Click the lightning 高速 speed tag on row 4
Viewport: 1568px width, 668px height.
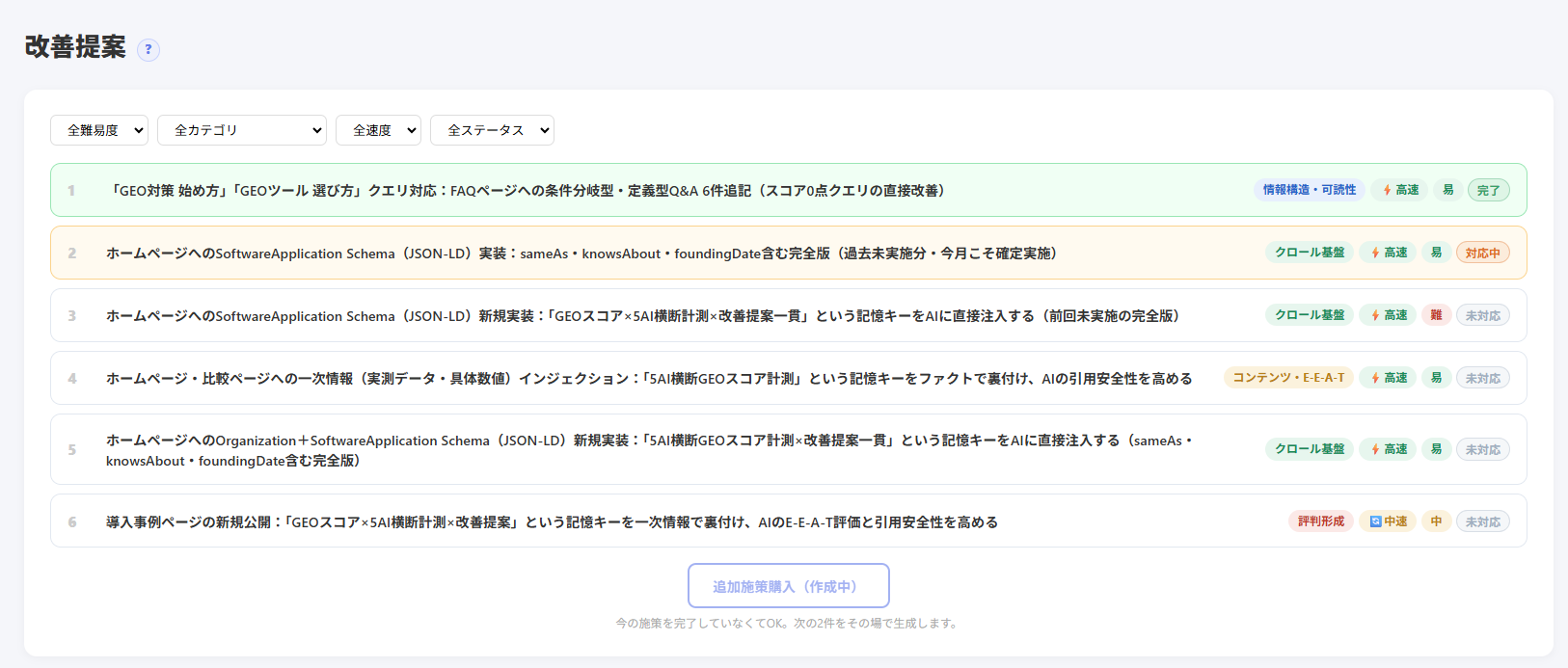(1389, 378)
